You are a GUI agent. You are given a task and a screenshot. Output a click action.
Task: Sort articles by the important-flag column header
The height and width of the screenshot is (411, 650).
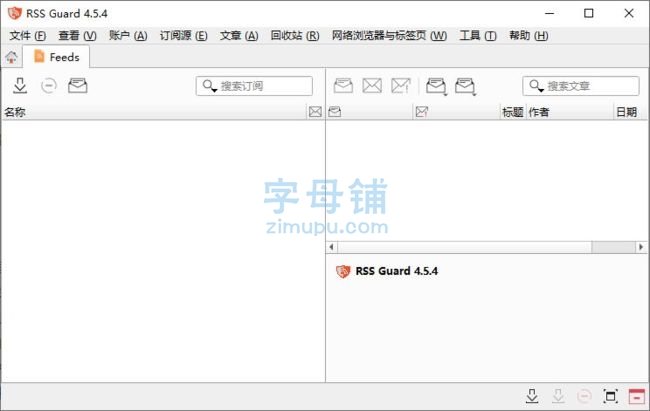coord(457,112)
